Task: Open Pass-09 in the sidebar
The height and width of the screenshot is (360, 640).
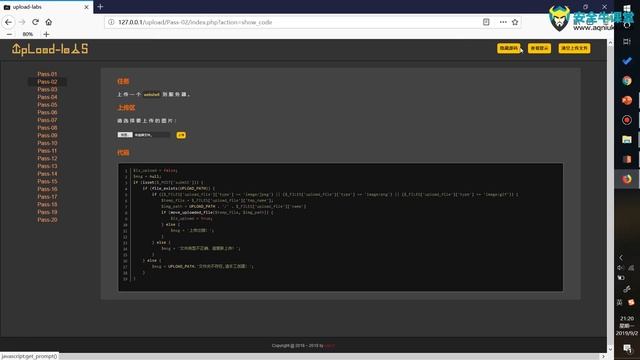Action: (47, 135)
